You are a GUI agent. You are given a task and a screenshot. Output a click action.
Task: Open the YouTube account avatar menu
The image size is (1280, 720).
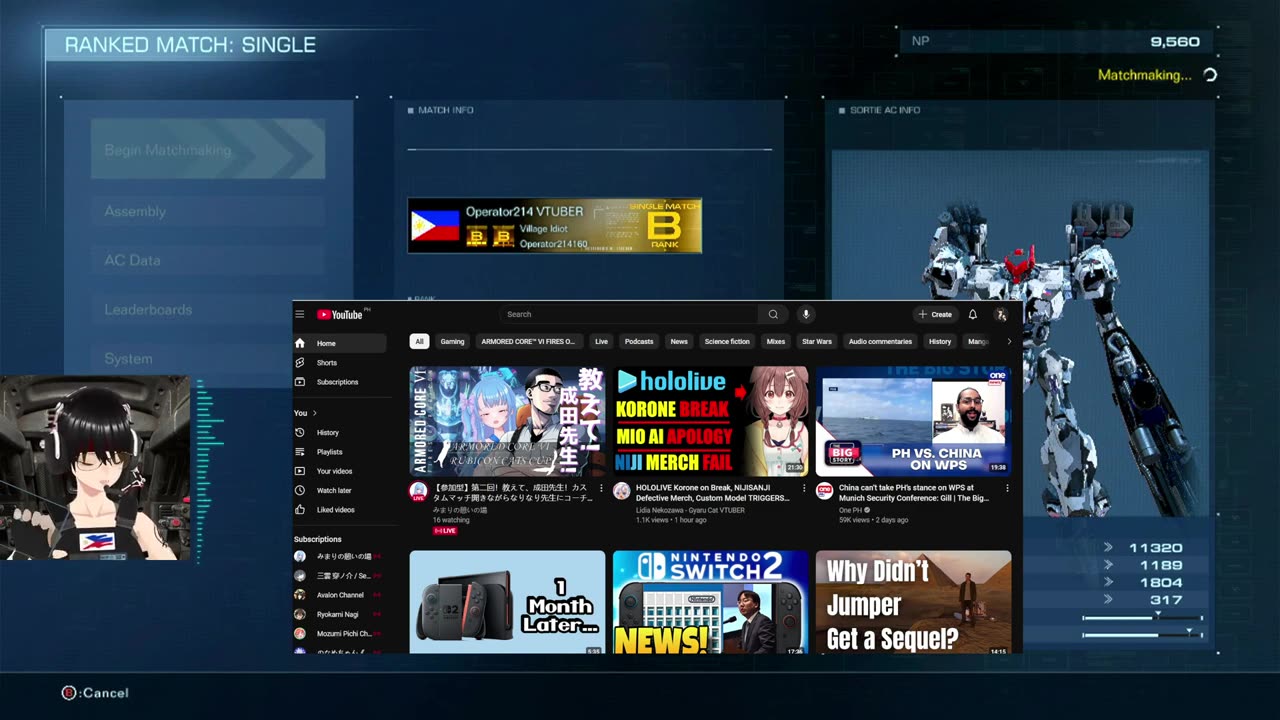1001,314
